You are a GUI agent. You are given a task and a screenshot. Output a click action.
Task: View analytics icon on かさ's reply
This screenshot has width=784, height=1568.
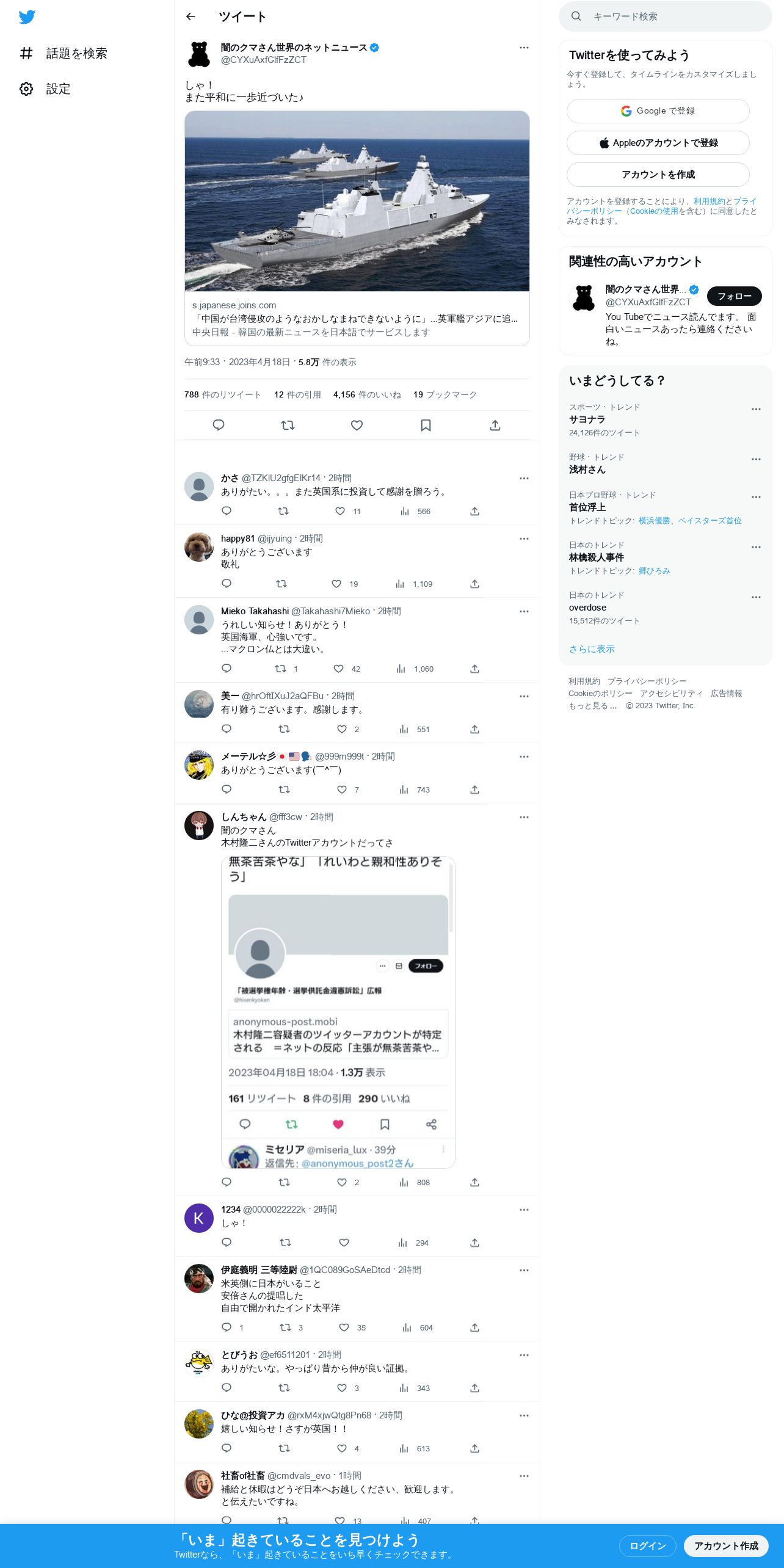point(405,511)
